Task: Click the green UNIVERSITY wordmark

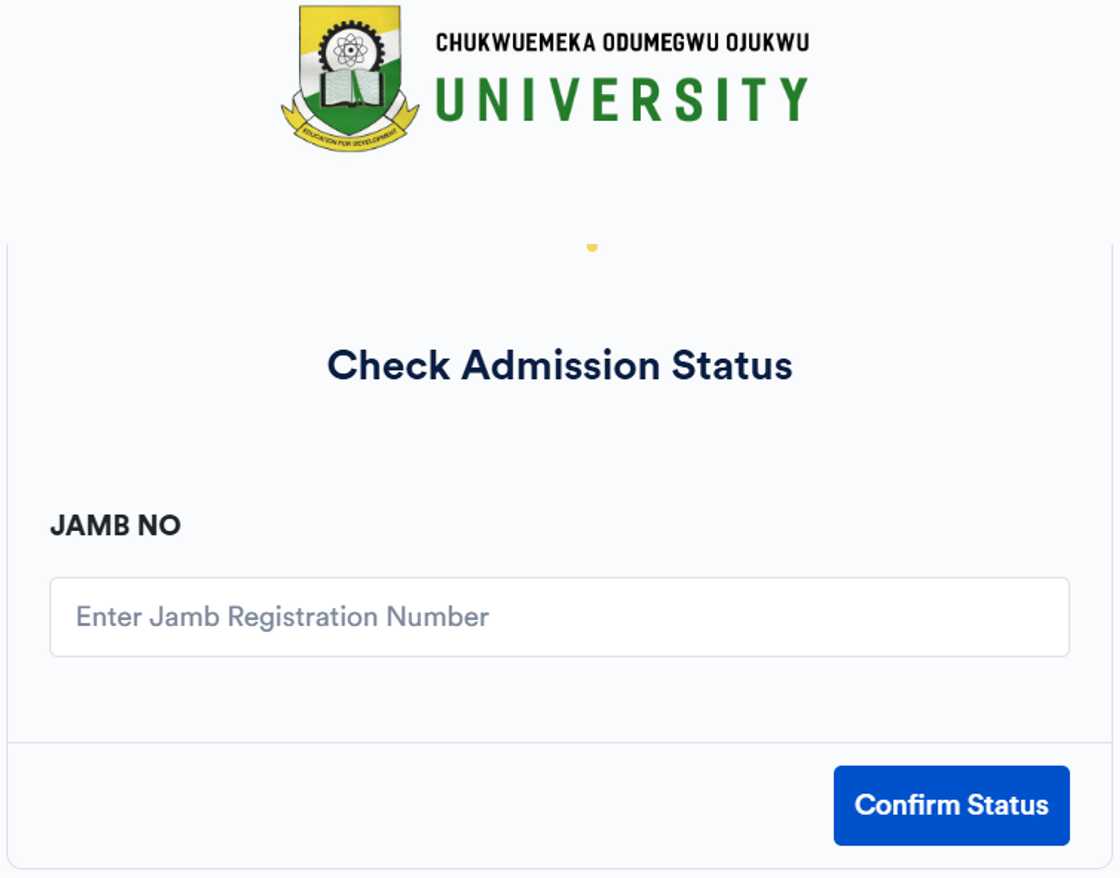Action: [x=621, y=100]
